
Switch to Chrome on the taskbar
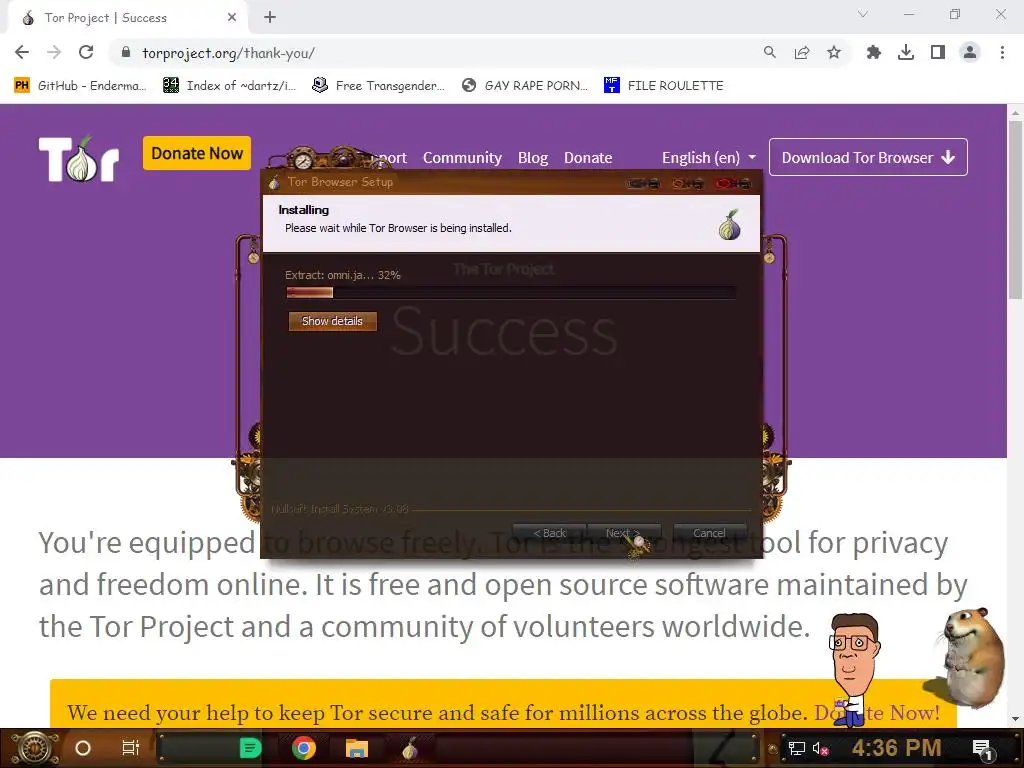(x=304, y=748)
